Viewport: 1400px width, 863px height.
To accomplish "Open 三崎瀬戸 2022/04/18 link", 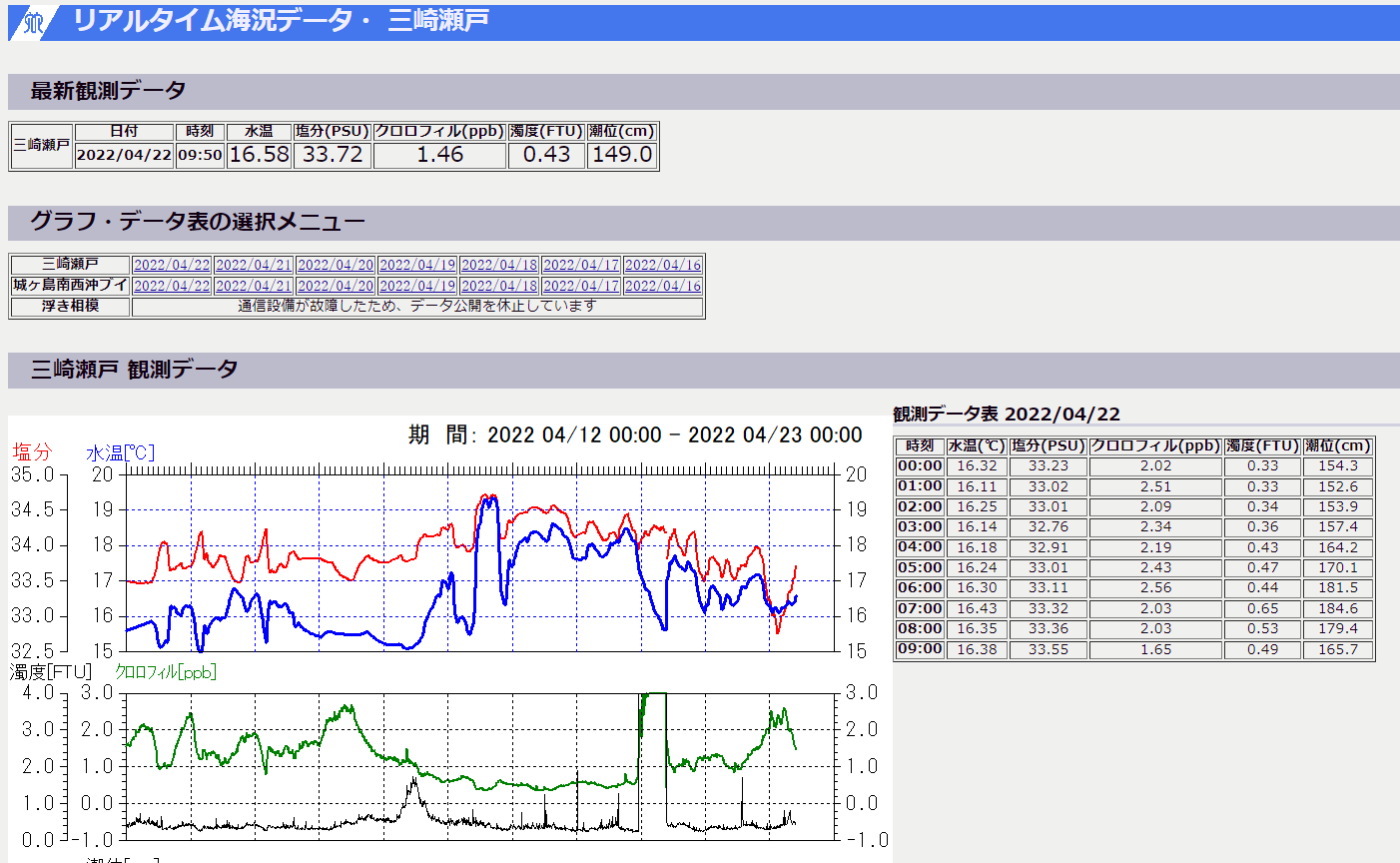I will (499, 265).
